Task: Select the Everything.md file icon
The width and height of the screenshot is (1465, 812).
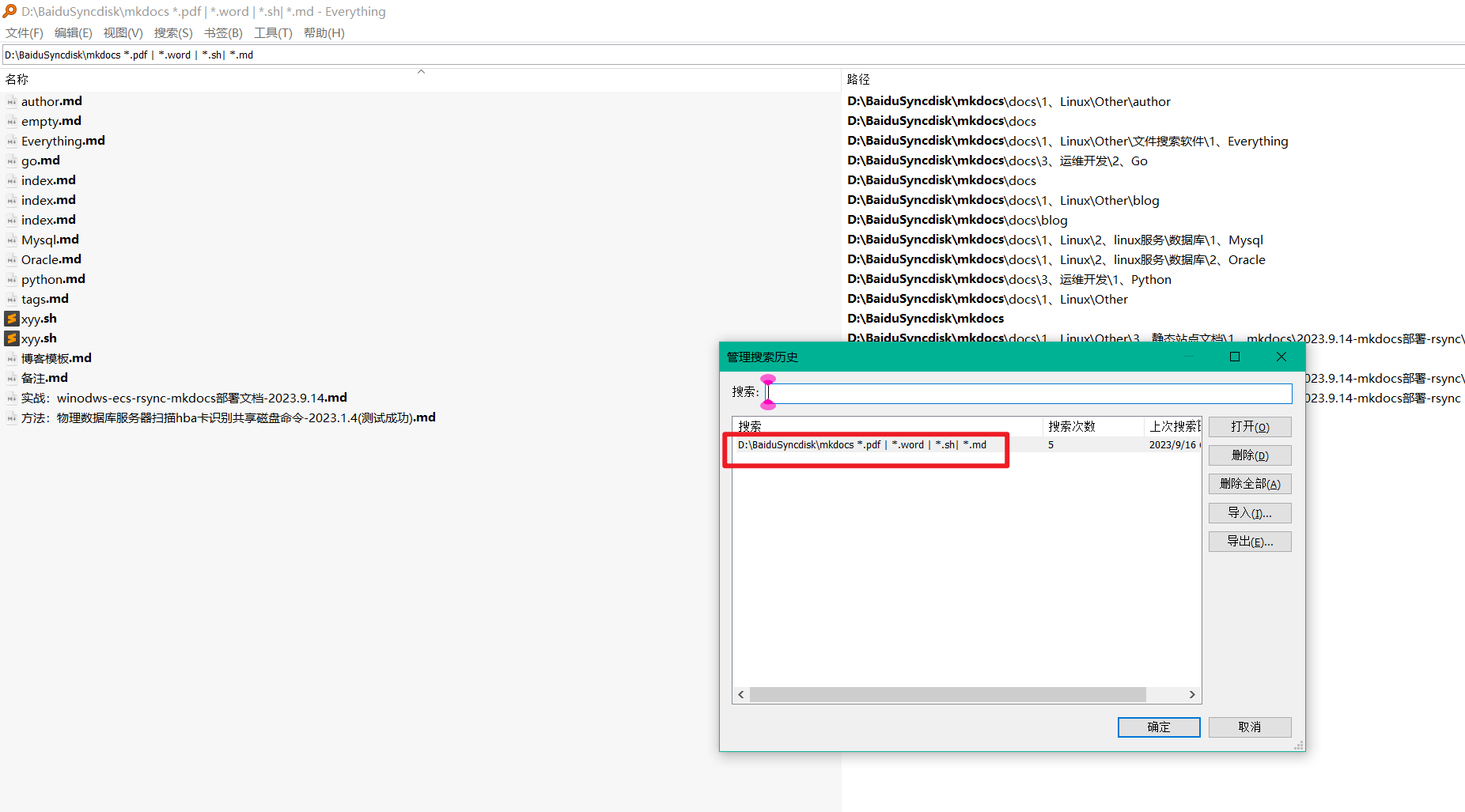Action: pyautogui.click(x=11, y=141)
